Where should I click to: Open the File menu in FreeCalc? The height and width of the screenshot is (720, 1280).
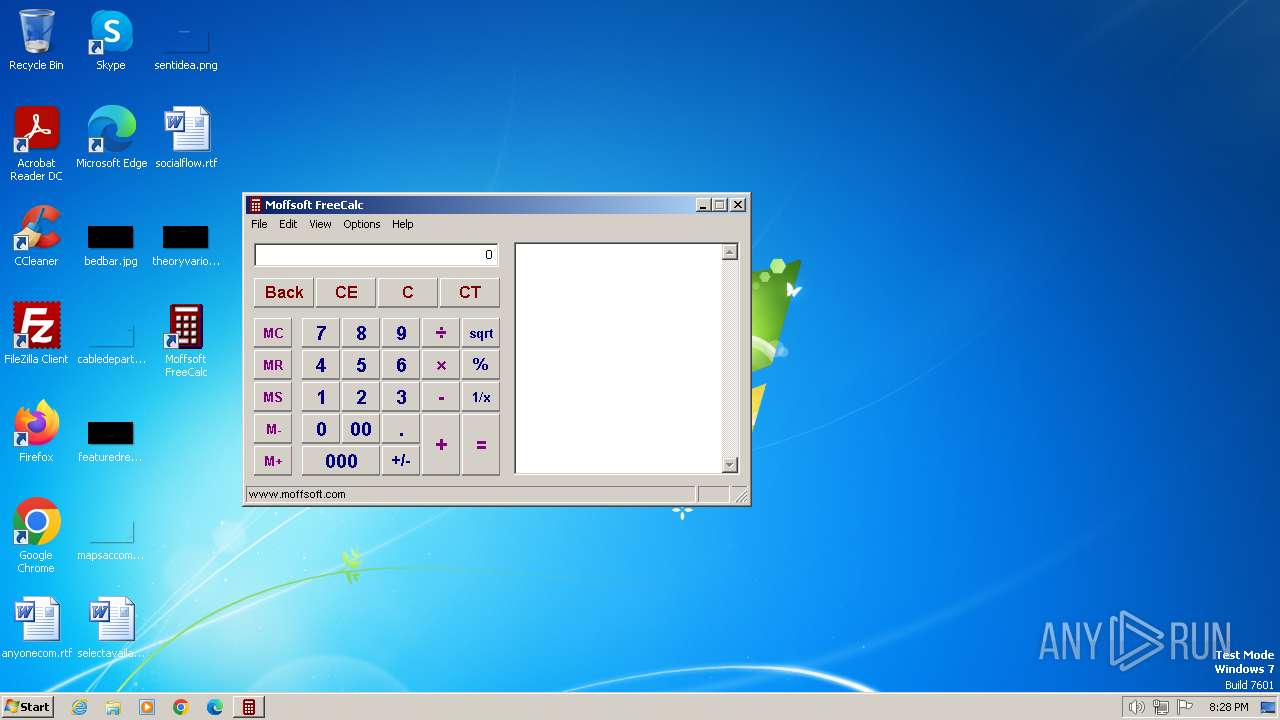tap(259, 224)
